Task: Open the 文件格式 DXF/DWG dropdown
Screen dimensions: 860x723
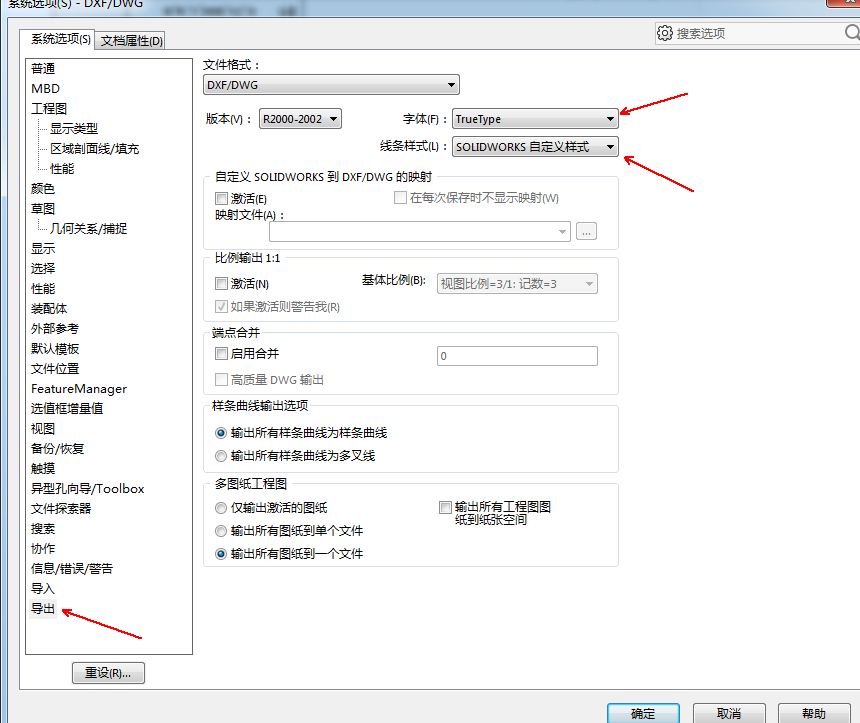Action: pos(331,85)
